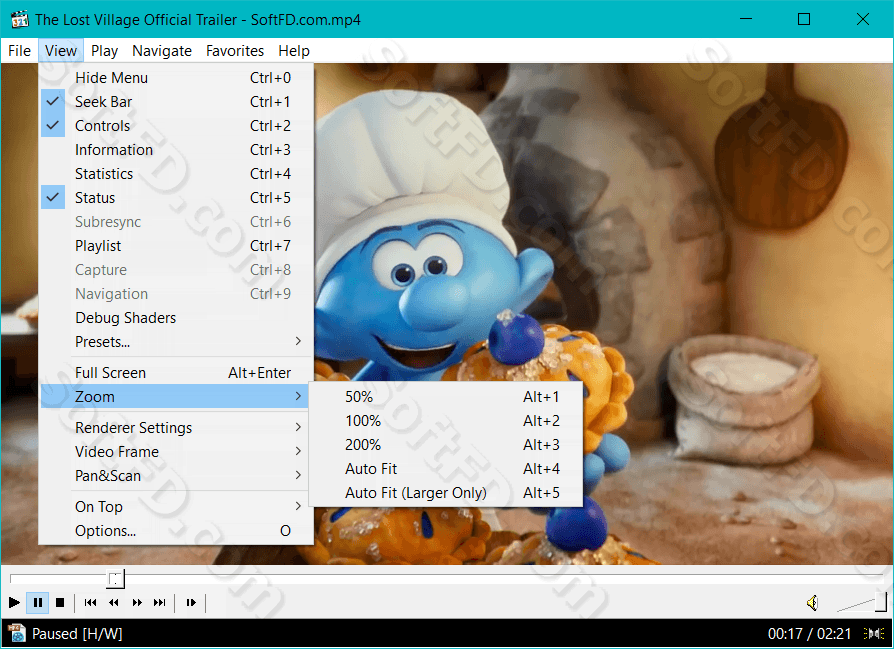This screenshot has height=649, width=894.
Task: Click the frame-step icon
Action: pyautogui.click(x=191, y=602)
